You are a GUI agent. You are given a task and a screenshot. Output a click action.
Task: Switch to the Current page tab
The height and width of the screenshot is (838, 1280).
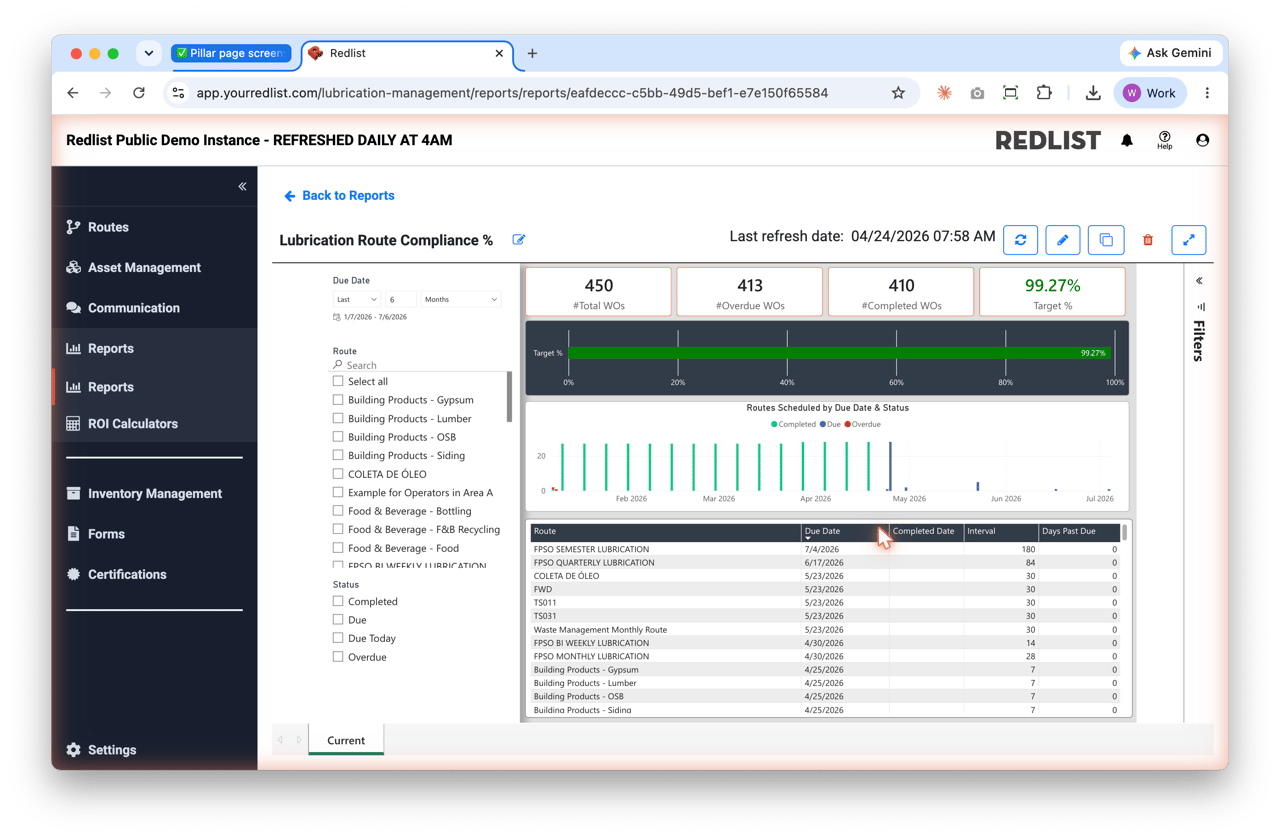[346, 740]
